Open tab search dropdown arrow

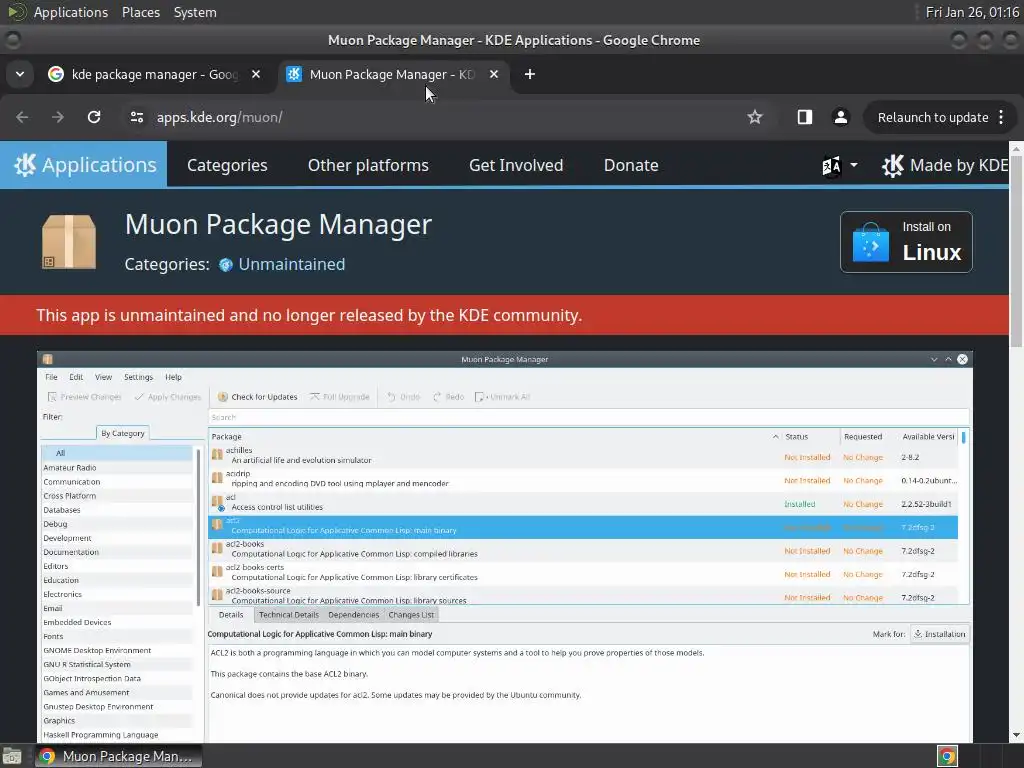pyautogui.click(x=20, y=74)
